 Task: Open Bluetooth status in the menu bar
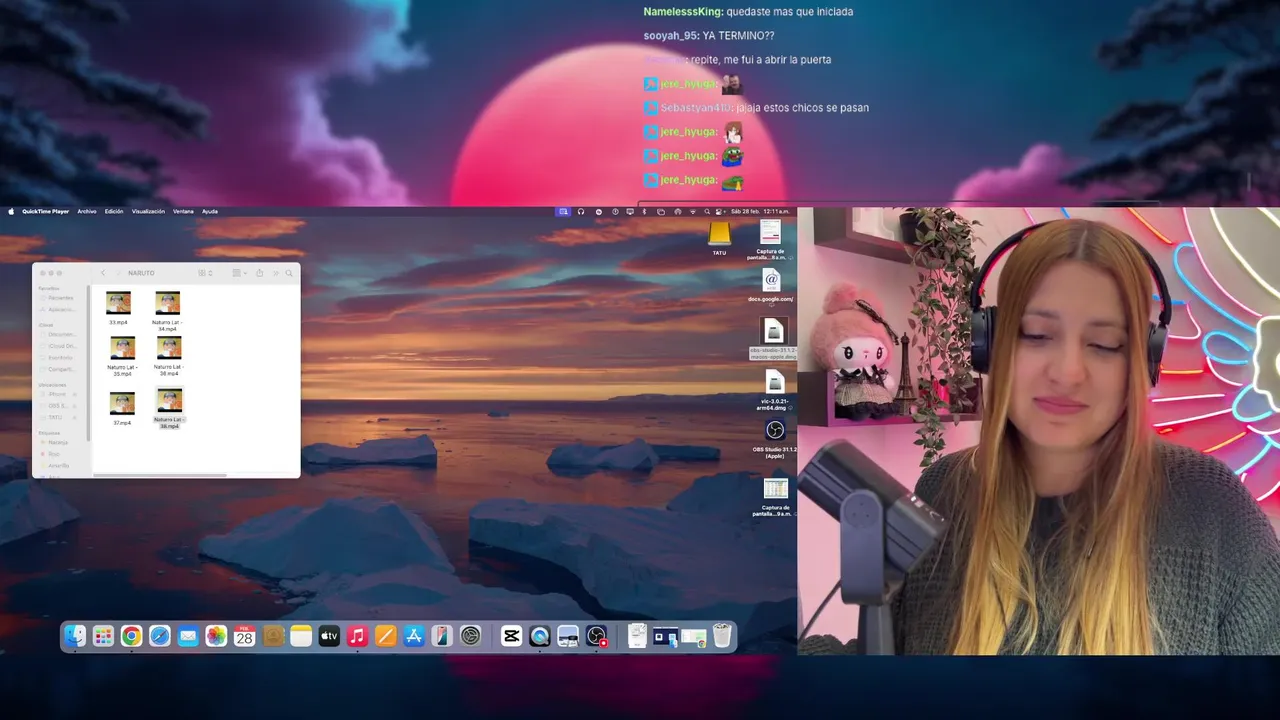click(x=644, y=212)
